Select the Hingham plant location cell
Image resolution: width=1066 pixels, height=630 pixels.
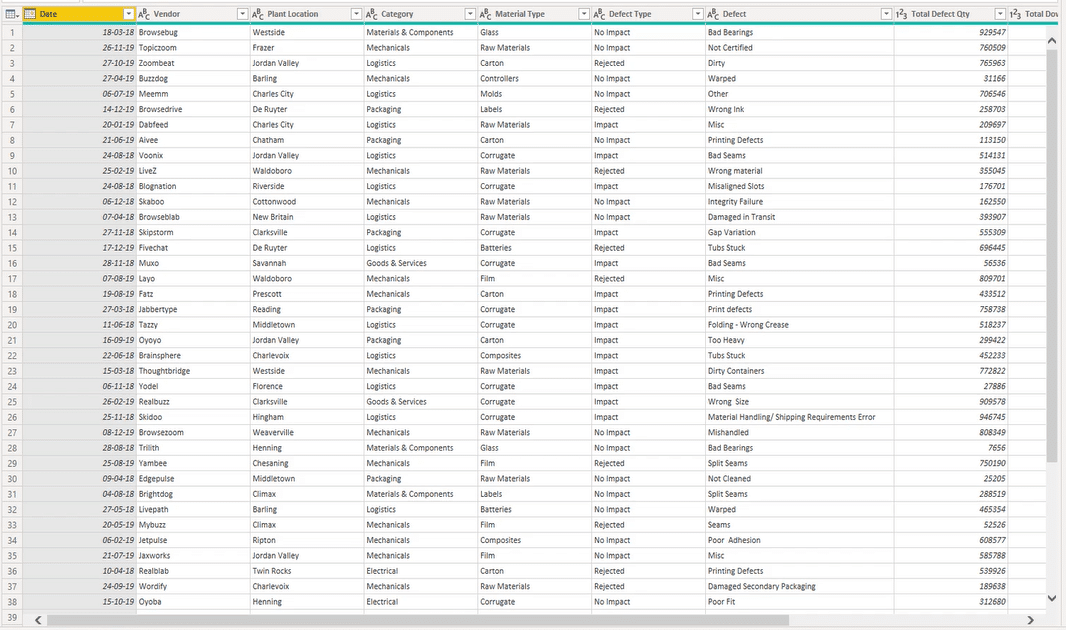click(x=307, y=417)
